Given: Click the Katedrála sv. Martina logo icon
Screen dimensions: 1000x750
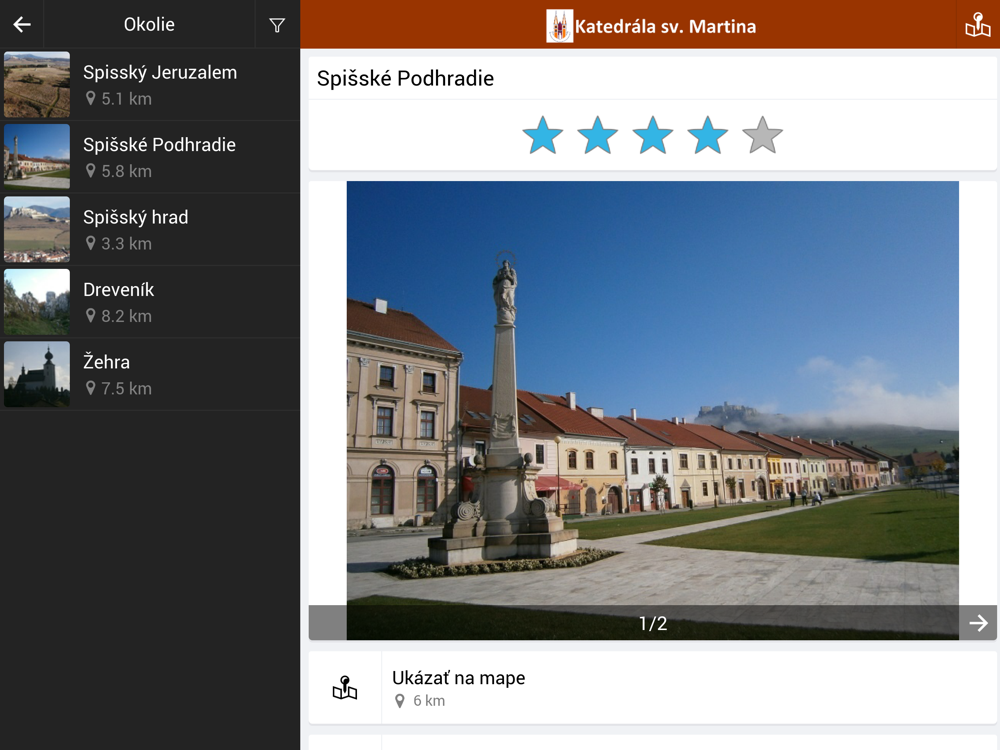Looking at the screenshot, I should click(559, 26).
